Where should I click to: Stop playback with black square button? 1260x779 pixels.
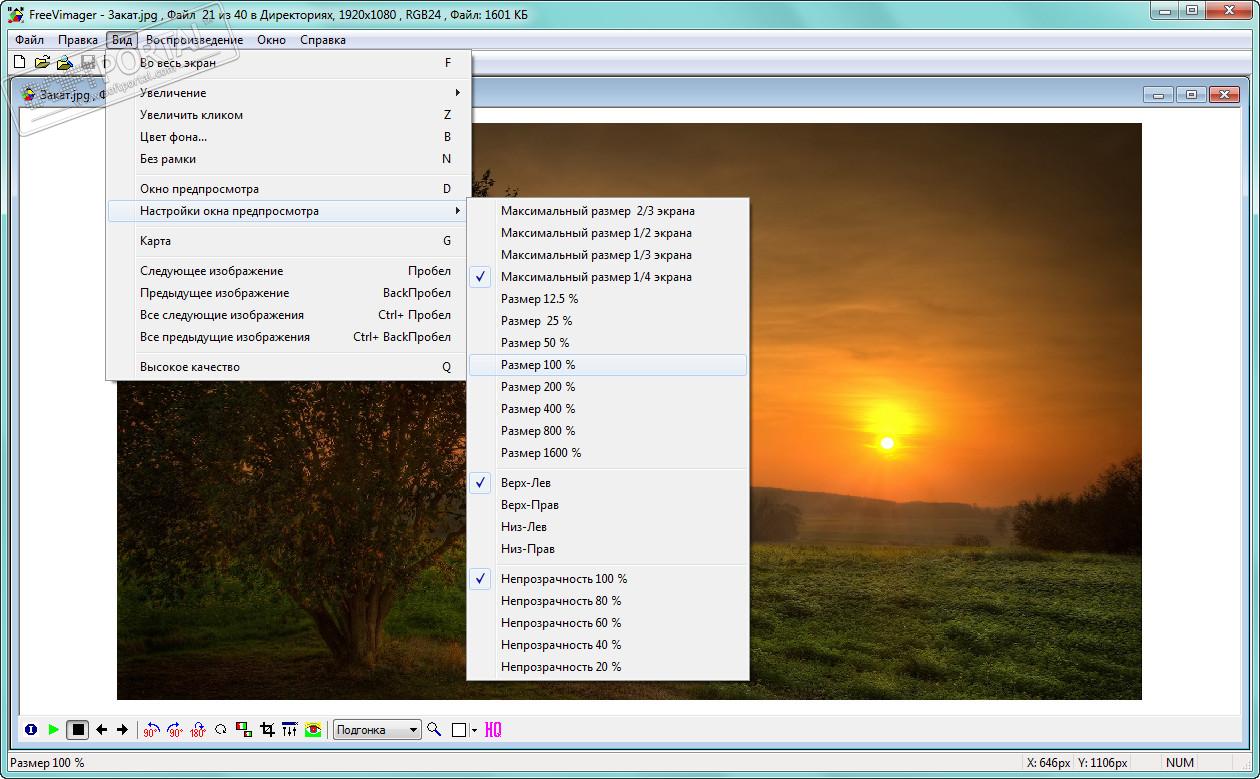coord(77,730)
